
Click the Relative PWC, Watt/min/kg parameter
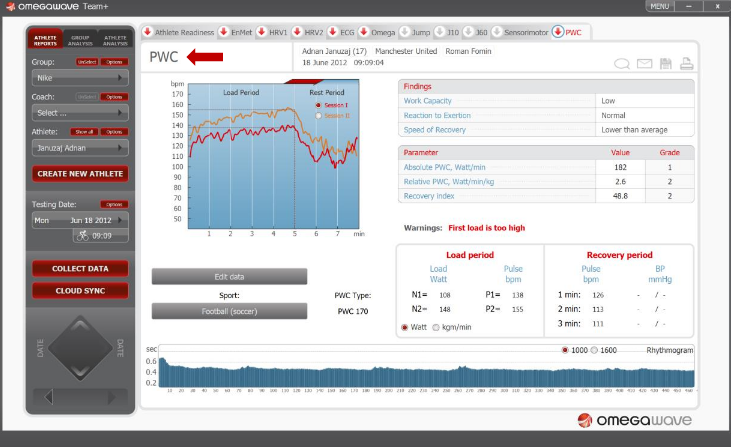click(x=448, y=182)
